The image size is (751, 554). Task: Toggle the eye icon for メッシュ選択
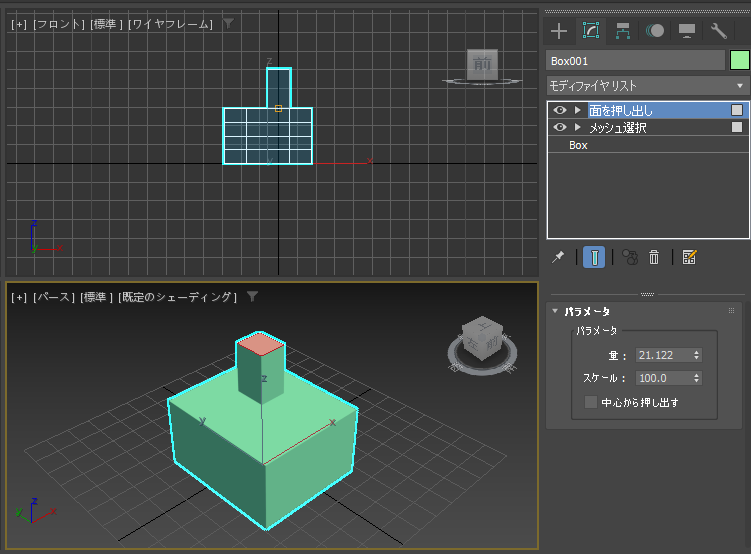(560, 128)
